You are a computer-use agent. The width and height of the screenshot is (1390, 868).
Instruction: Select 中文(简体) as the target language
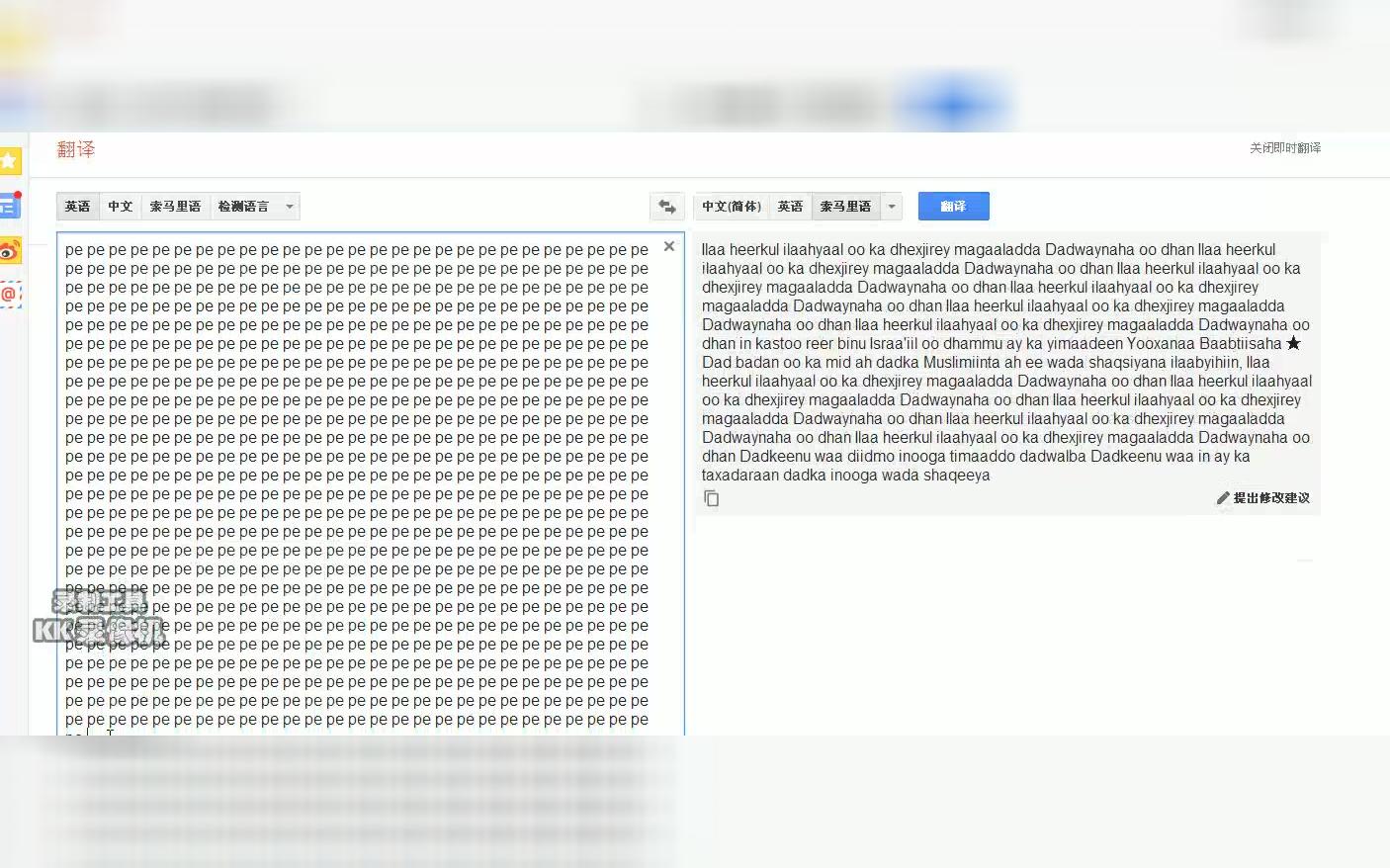point(733,207)
